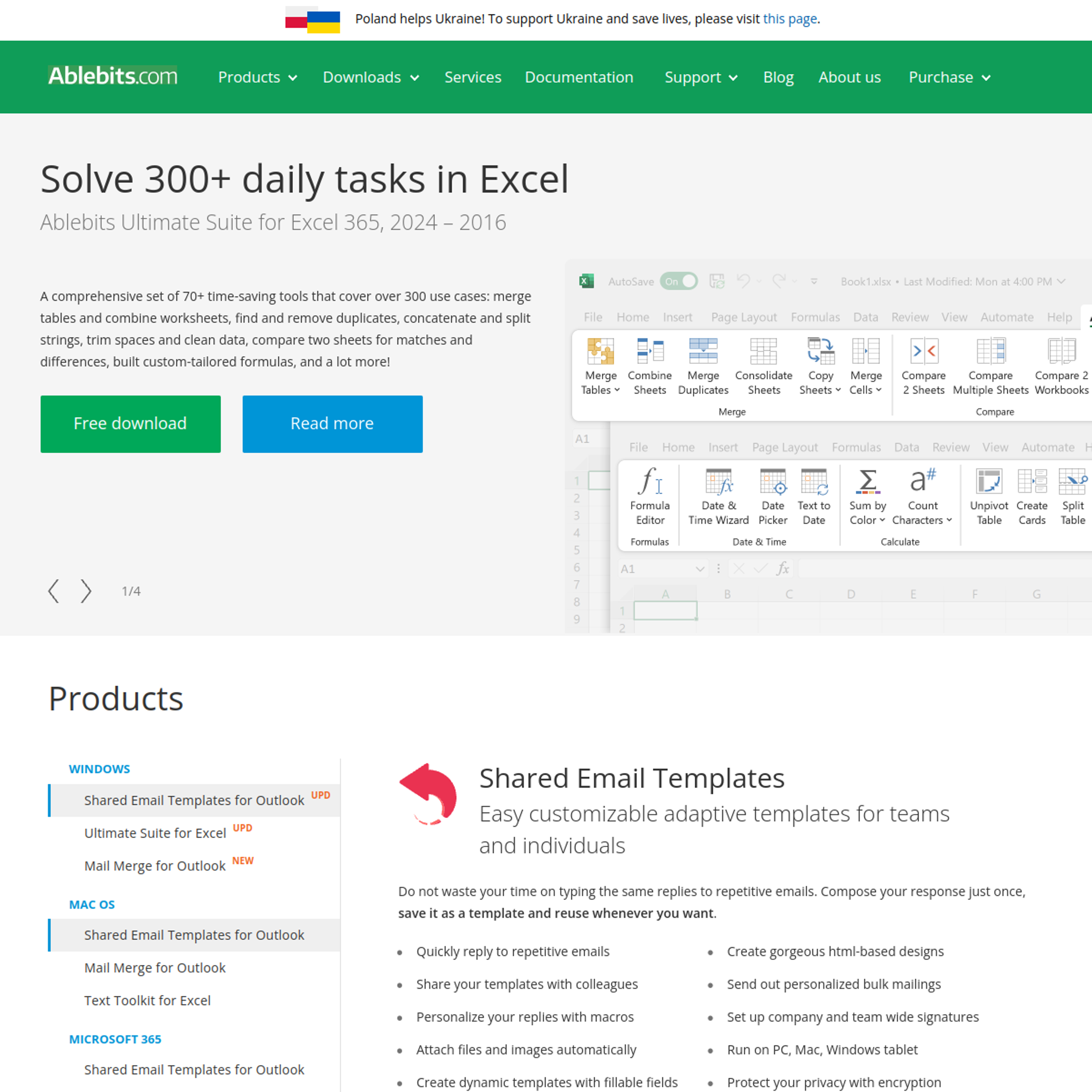Open the Downloads dropdown menu
The height and width of the screenshot is (1092, 1092).
pyautogui.click(x=371, y=77)
